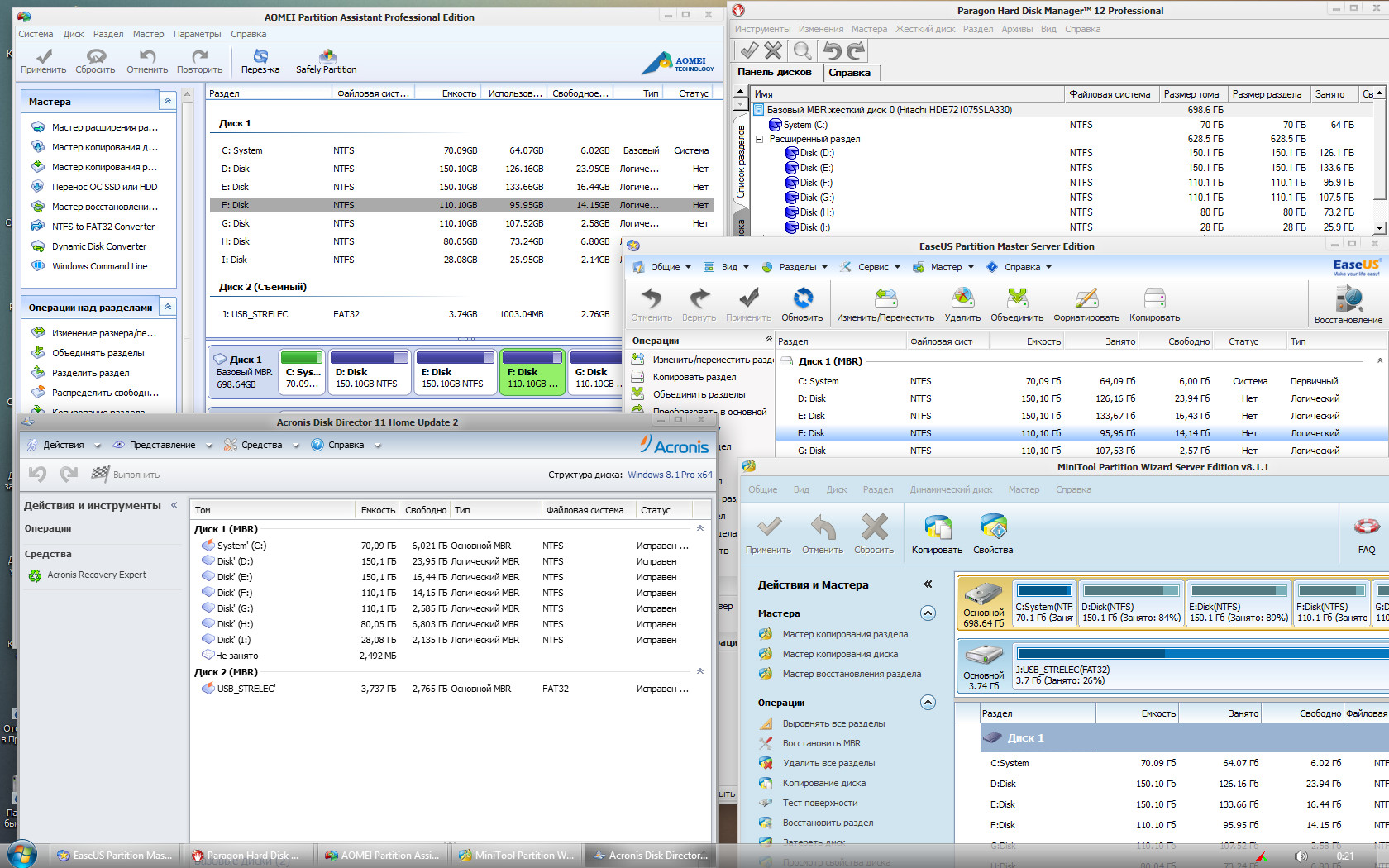
Task: Collapse Paragon Расширенный раздел tree node
Action: click(x=759, y=140)
